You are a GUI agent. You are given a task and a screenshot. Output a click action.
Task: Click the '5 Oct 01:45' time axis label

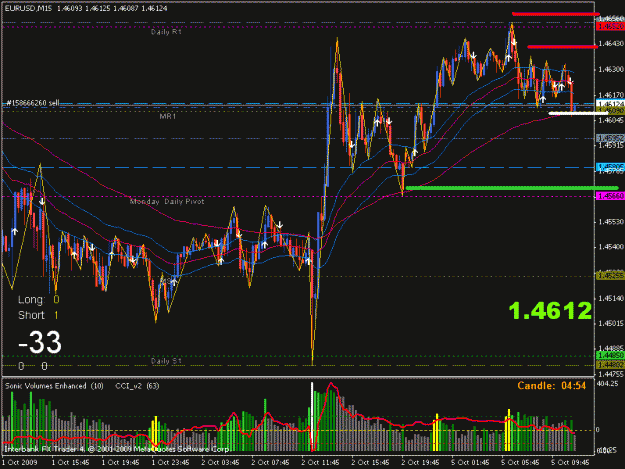[470, 462]
